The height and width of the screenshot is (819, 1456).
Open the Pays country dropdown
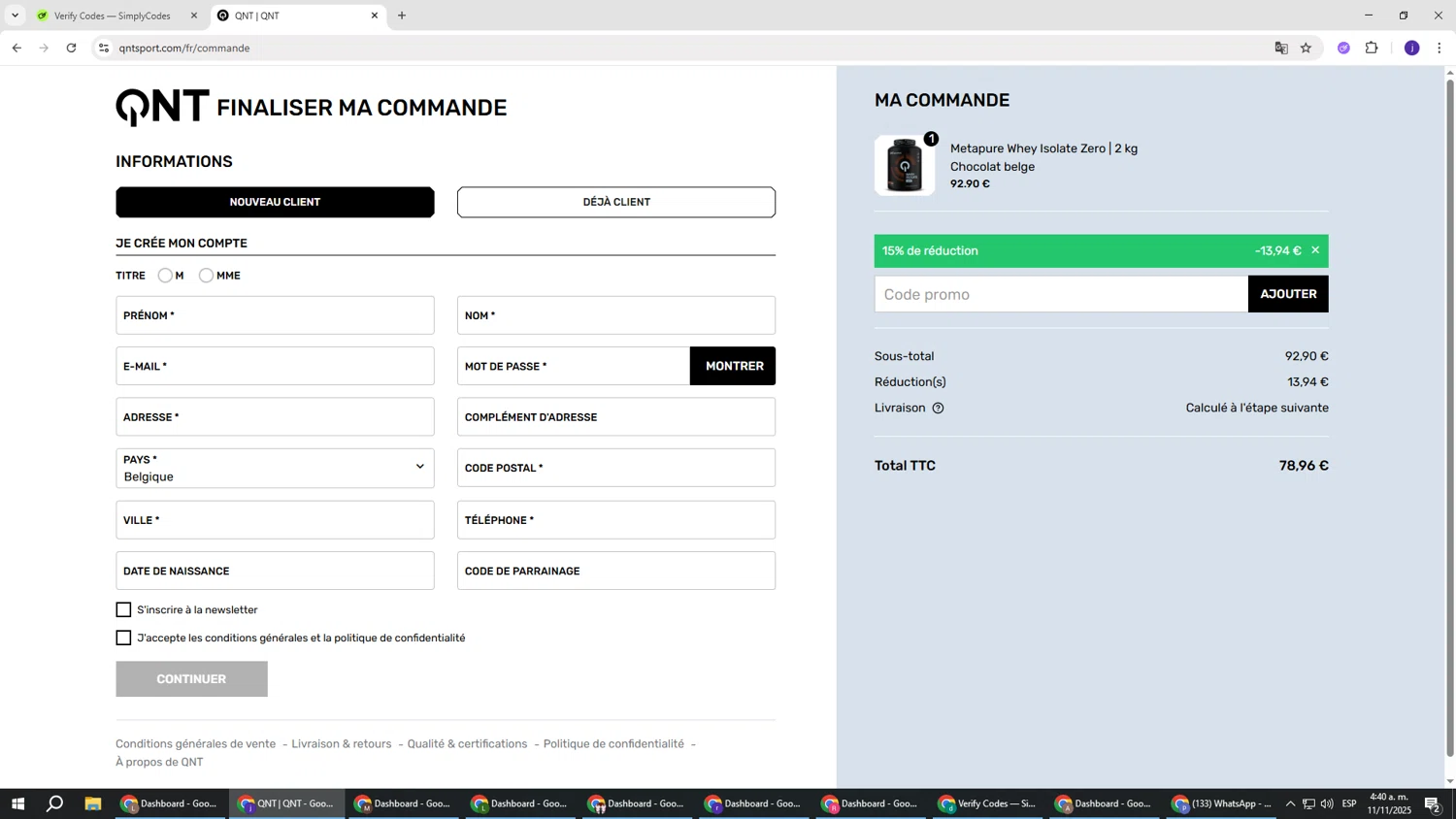275,468
